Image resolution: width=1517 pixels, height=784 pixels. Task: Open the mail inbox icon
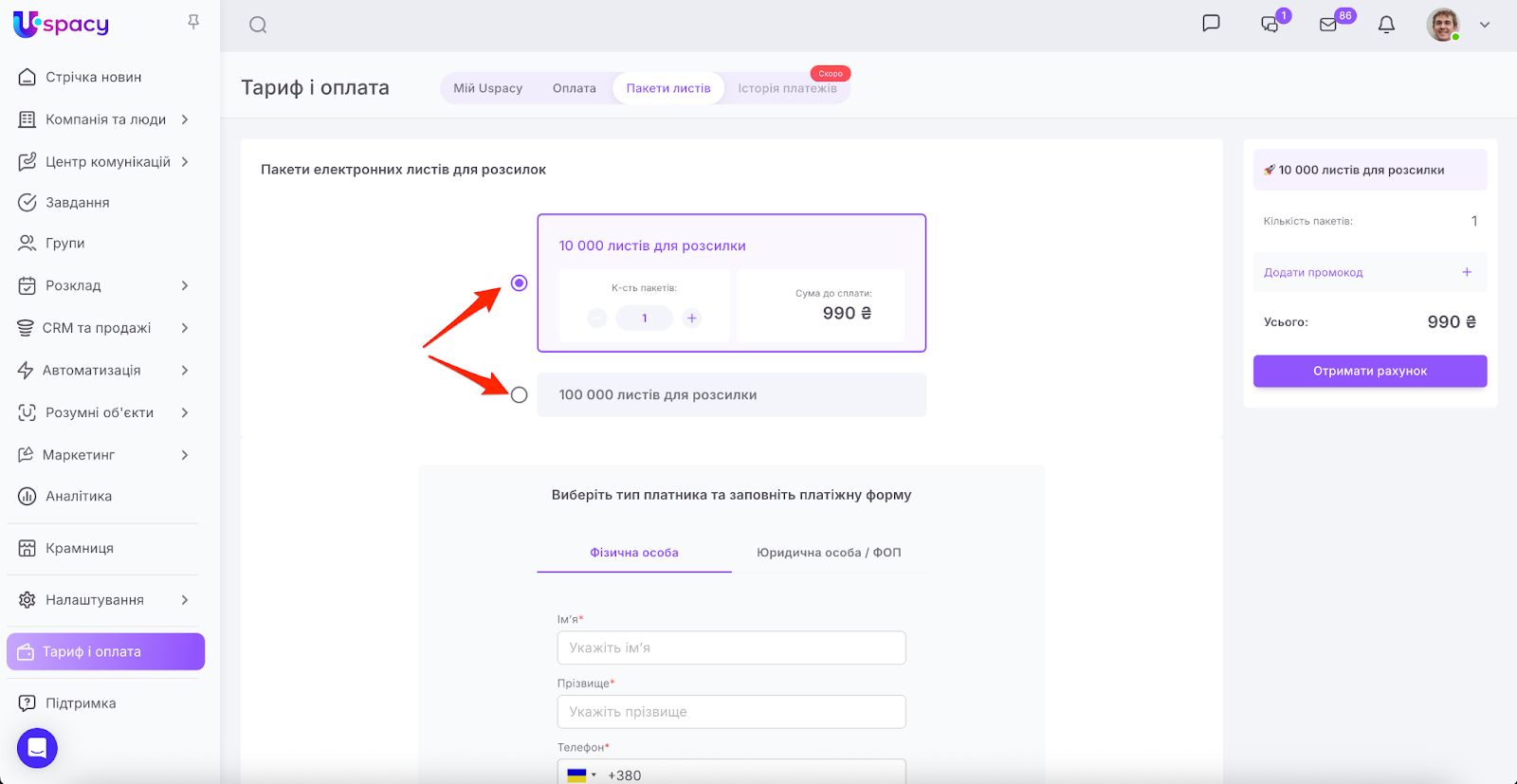(1328, 25)
